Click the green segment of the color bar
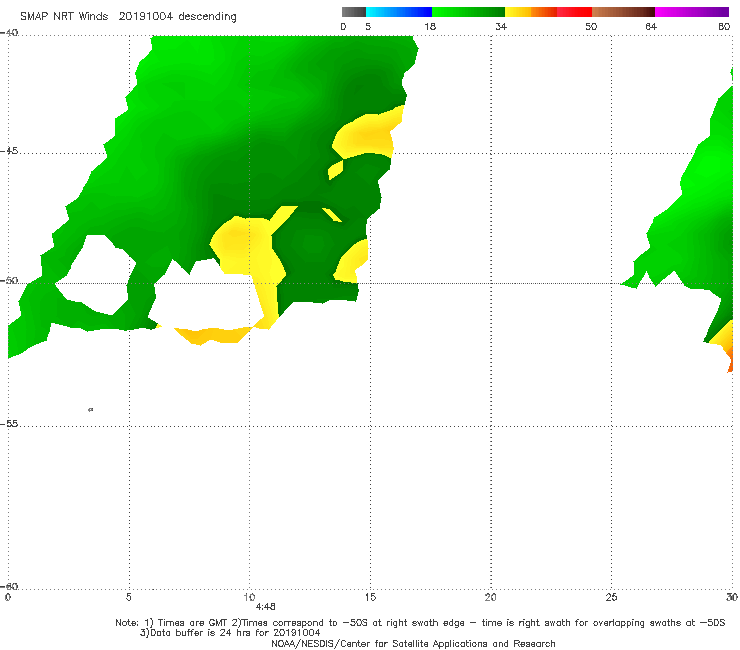 (x=469, y=12)
